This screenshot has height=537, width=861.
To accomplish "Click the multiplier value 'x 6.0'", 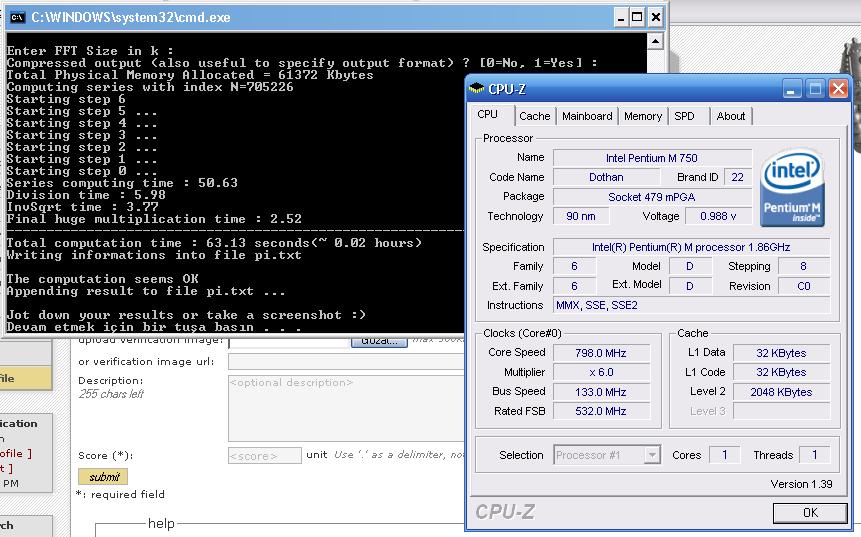I will tap(601, 372).
